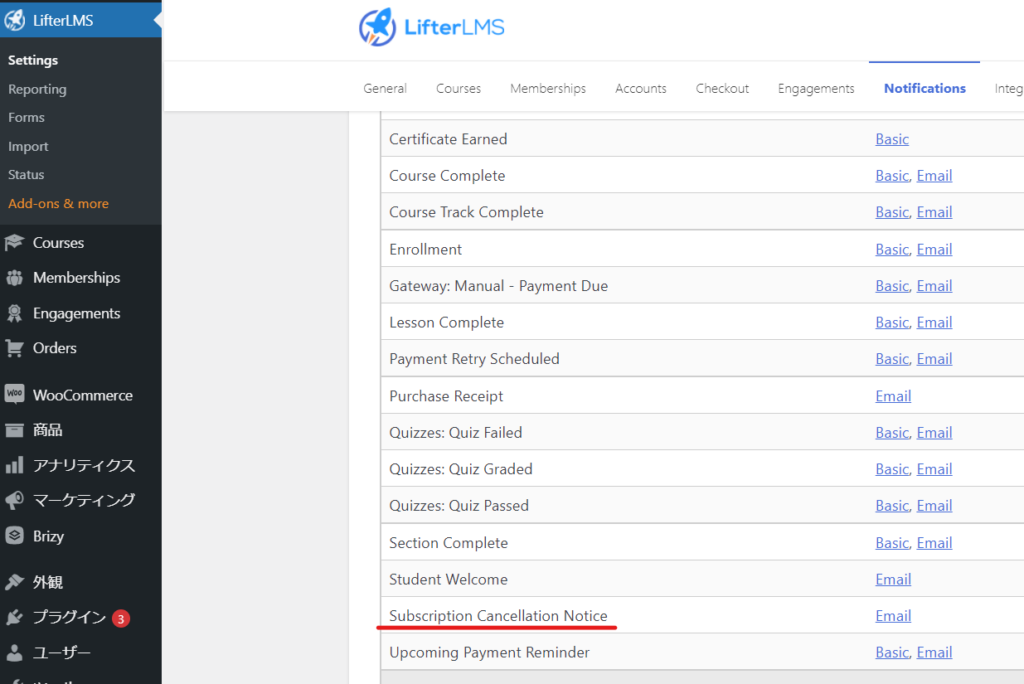Click the LifterLMS rocket icon in sidebar

[14, 20]
